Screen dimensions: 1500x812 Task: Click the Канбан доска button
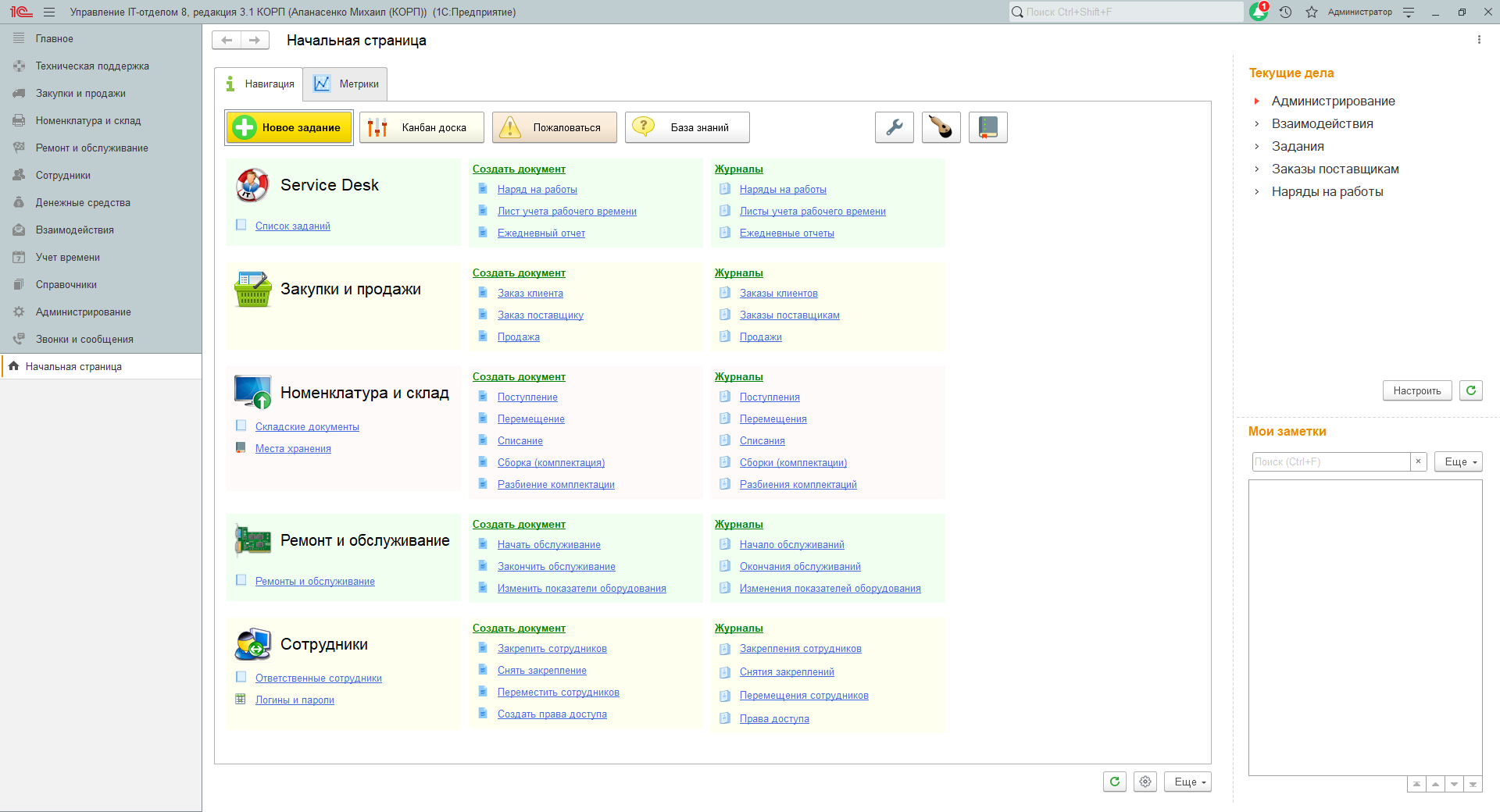[x=422, y=127]
